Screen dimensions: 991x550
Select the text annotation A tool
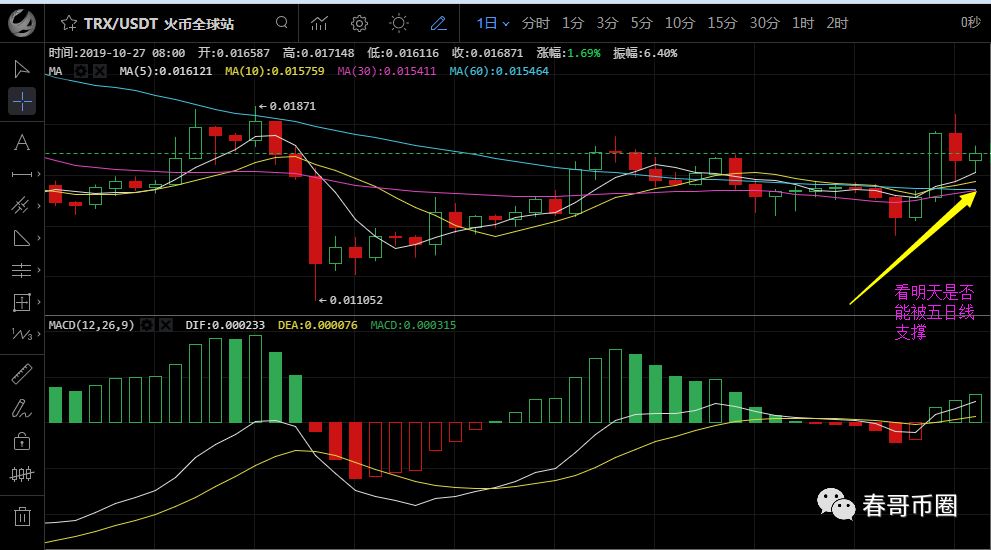[x=21, y=142]
